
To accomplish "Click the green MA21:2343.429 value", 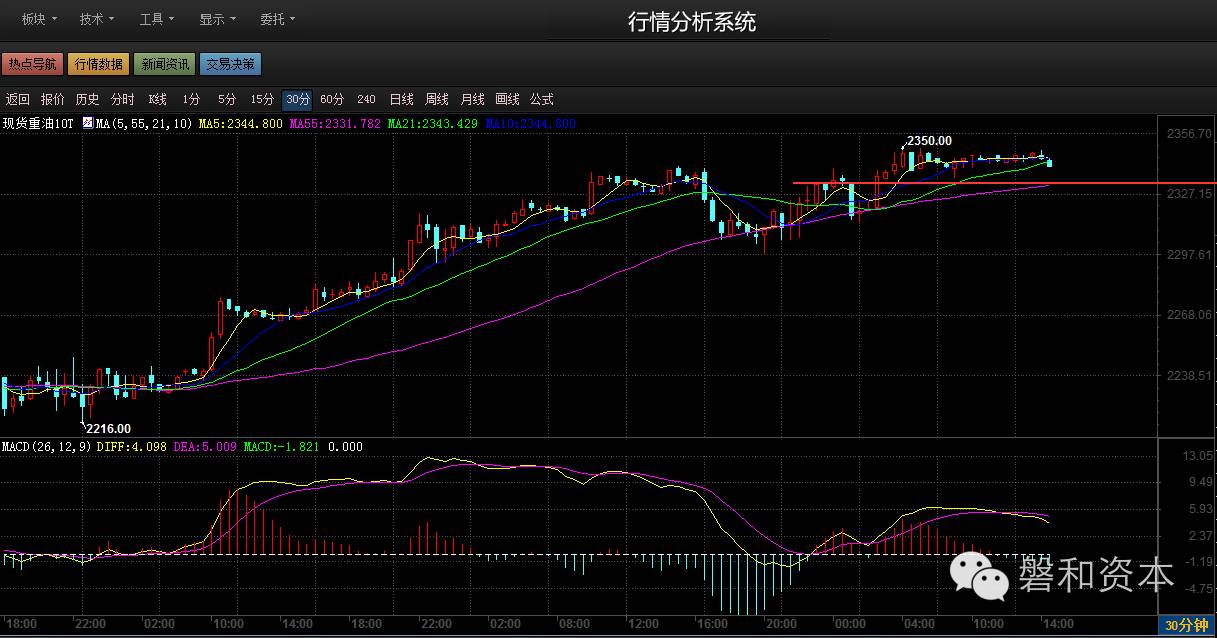I will [432, 123].
